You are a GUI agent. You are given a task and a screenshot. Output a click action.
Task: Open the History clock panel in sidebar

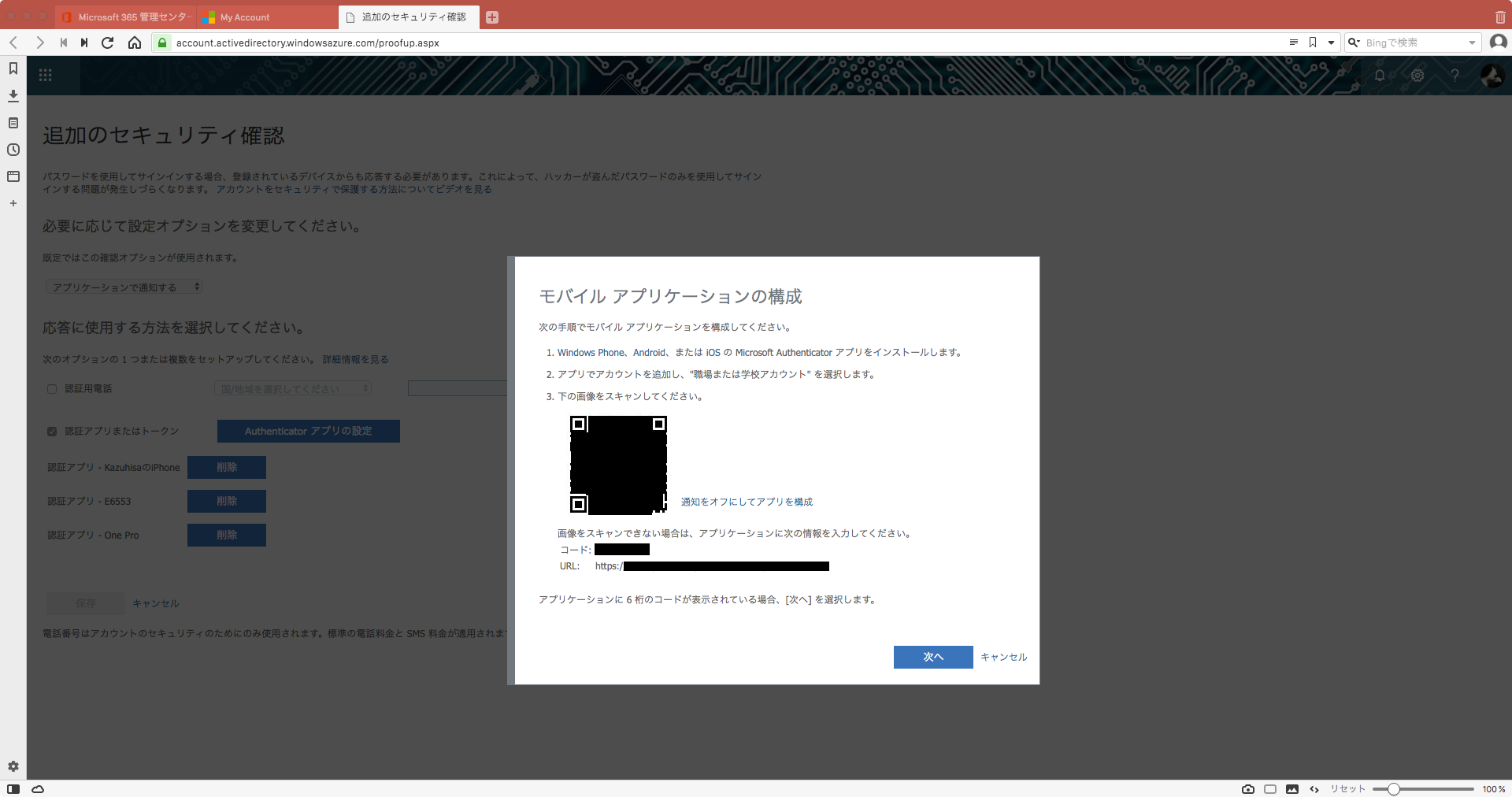coord(13,150)
